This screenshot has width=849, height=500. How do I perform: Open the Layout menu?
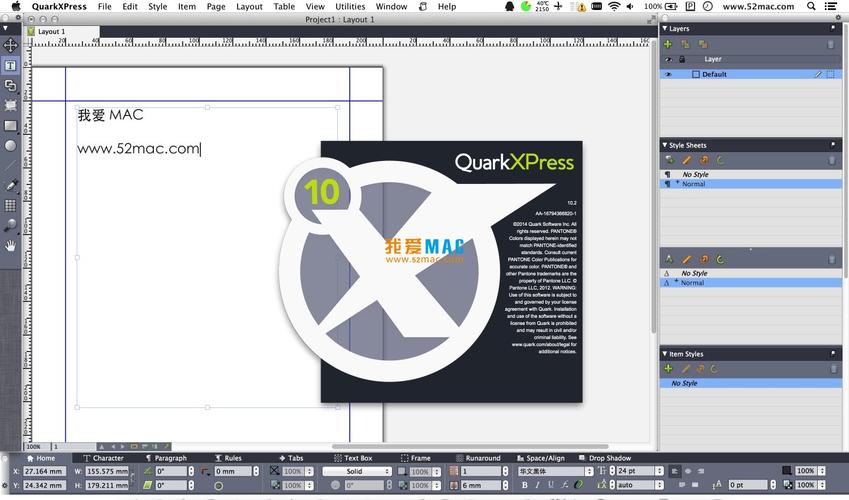click(x=249, y=7)
